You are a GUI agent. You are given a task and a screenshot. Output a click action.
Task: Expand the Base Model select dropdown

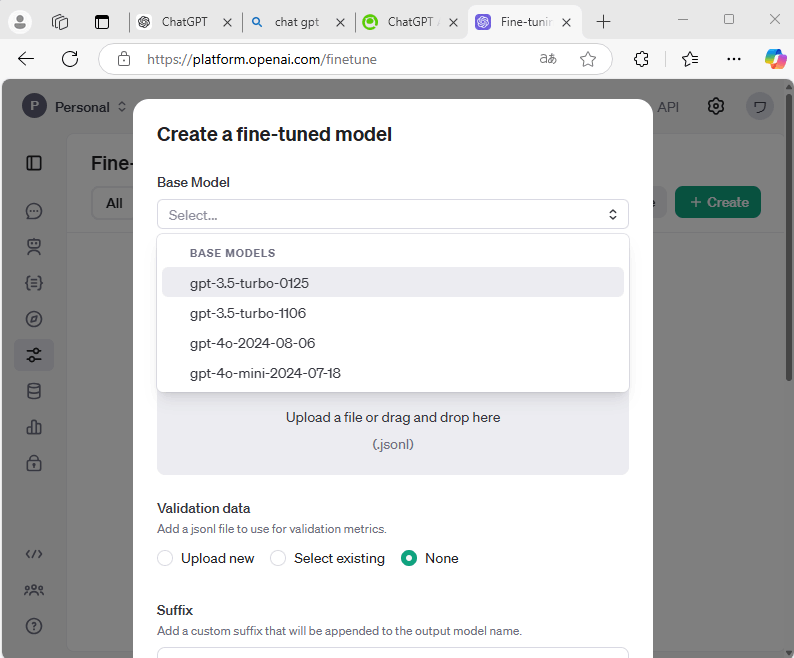coord(393,214)
